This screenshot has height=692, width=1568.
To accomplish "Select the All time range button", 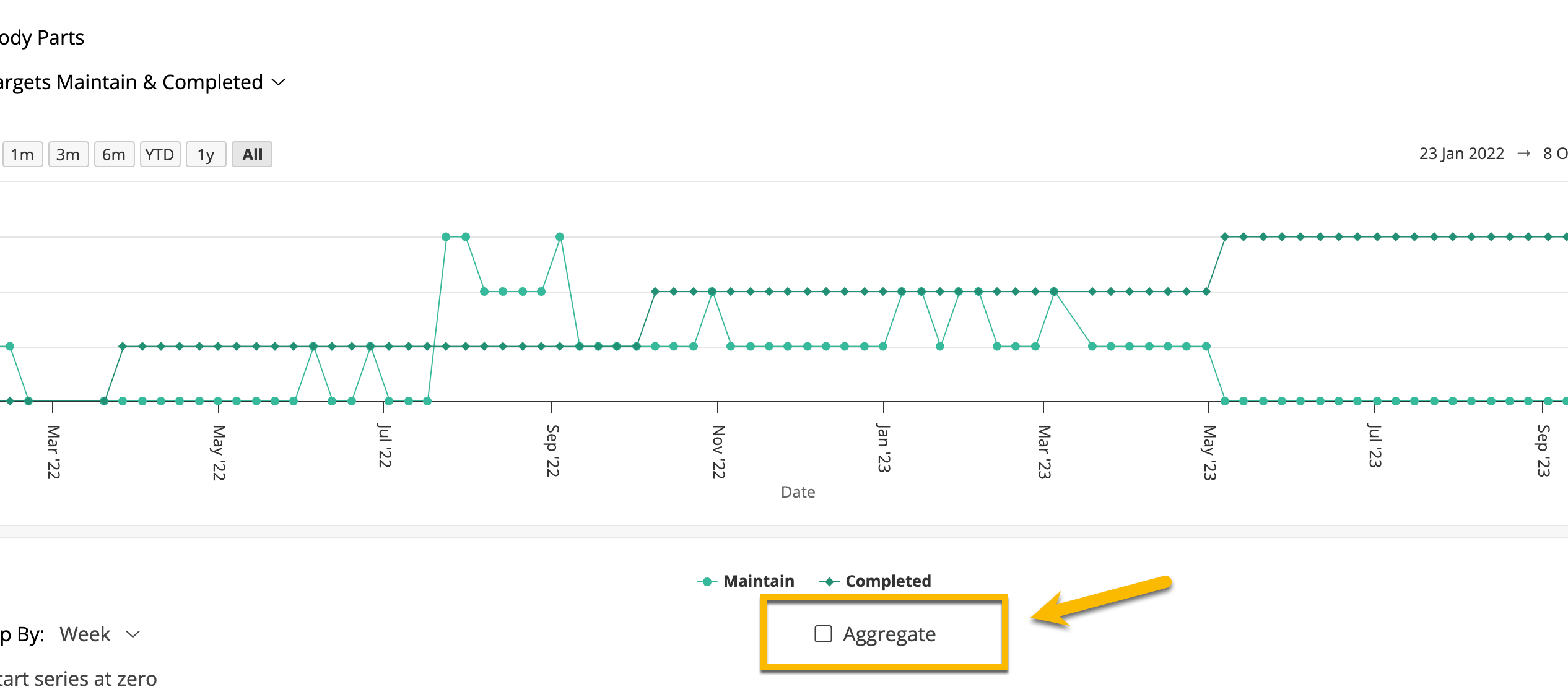I will [251, 154].
